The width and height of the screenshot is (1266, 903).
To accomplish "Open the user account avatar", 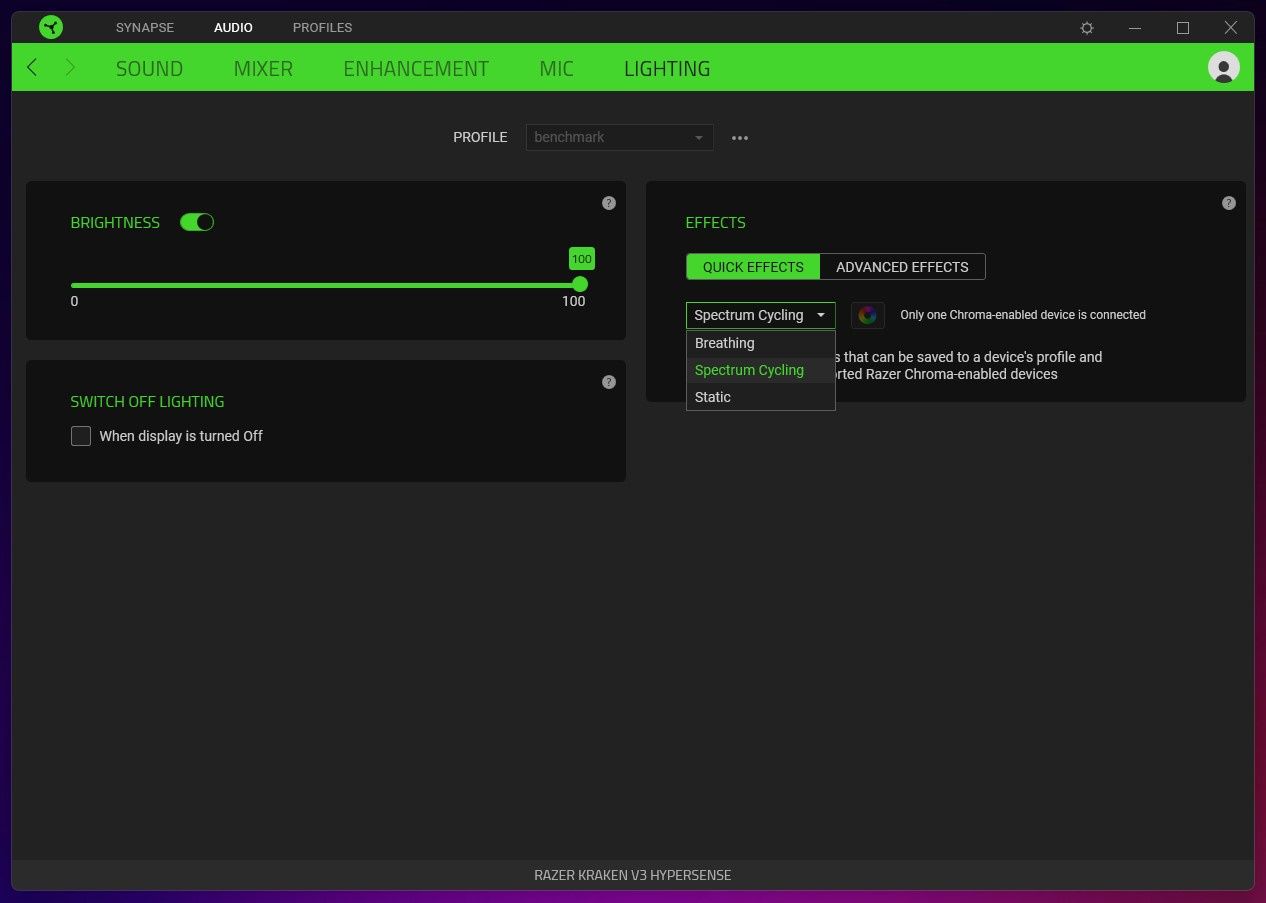I will click(1224, 67).
